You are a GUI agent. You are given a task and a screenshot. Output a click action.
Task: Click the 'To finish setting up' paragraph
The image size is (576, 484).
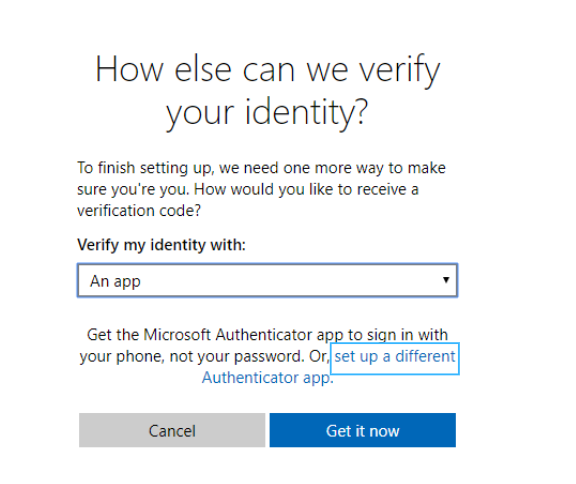(x=261, y=189)
